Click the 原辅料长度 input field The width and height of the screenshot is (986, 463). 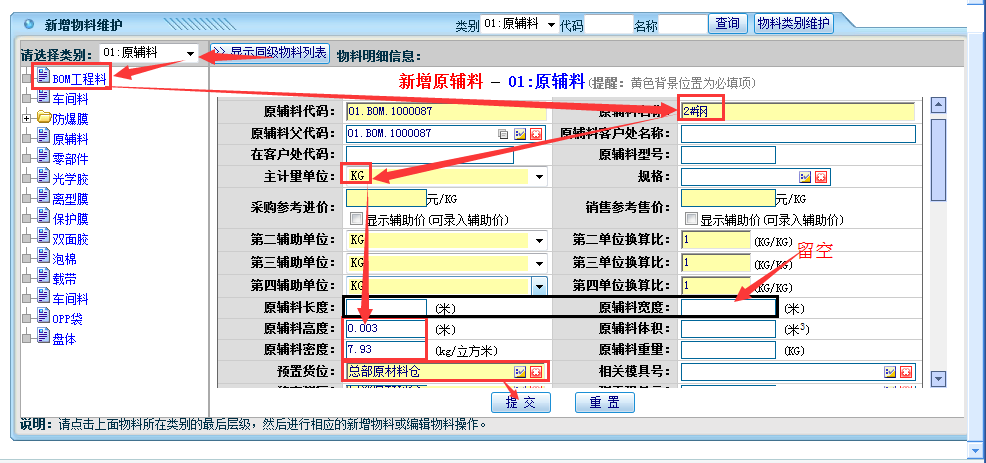click(386, 308)
